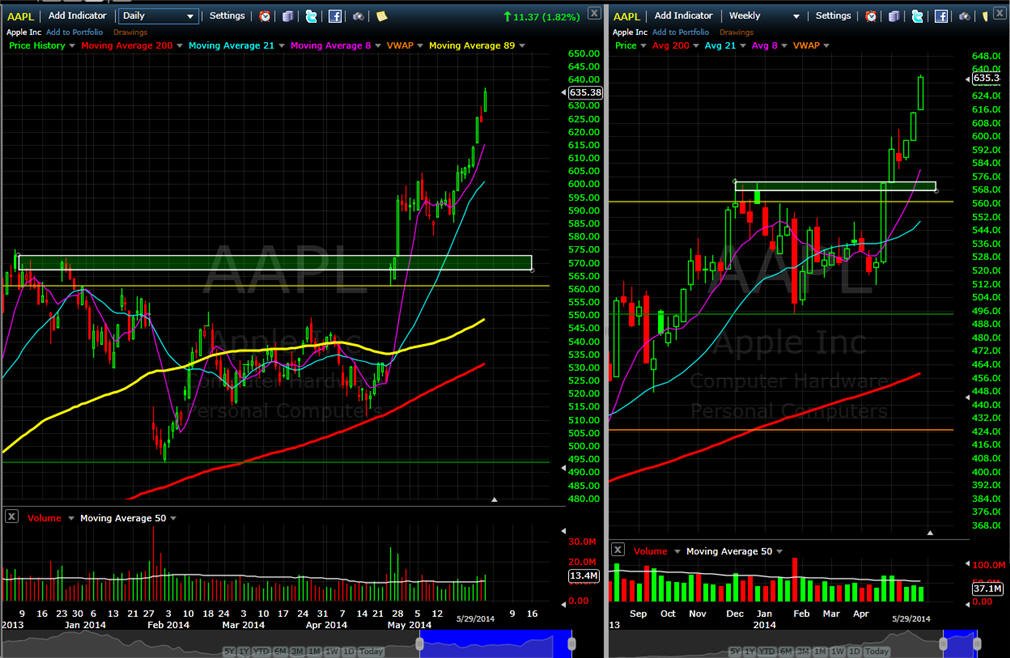Expand the VWAP options on the Weekly chart

coord(826,46)
